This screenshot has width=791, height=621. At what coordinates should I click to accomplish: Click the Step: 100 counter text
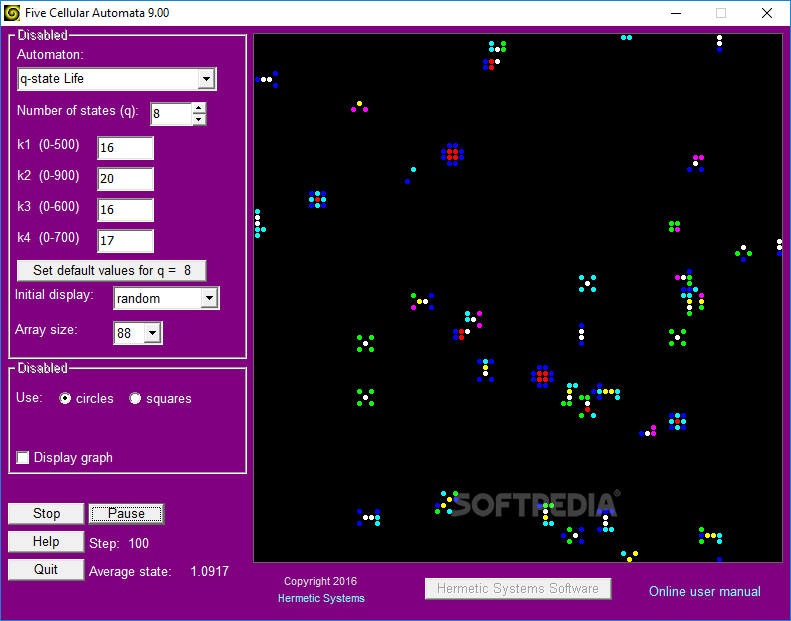(119, 543)
